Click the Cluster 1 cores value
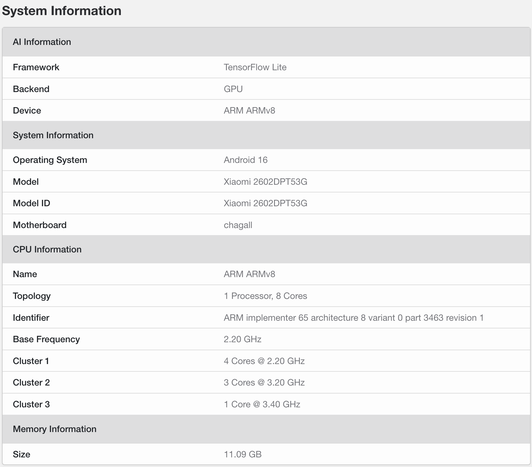Viewport: 532px width, 467px height. (x=264, y=361)
